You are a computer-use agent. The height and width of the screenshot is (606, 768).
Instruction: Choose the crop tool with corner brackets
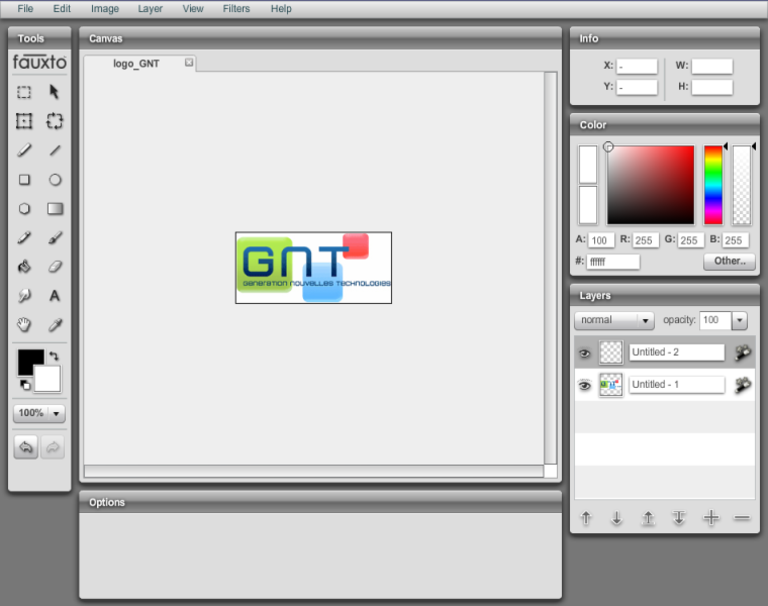point(54,121)
